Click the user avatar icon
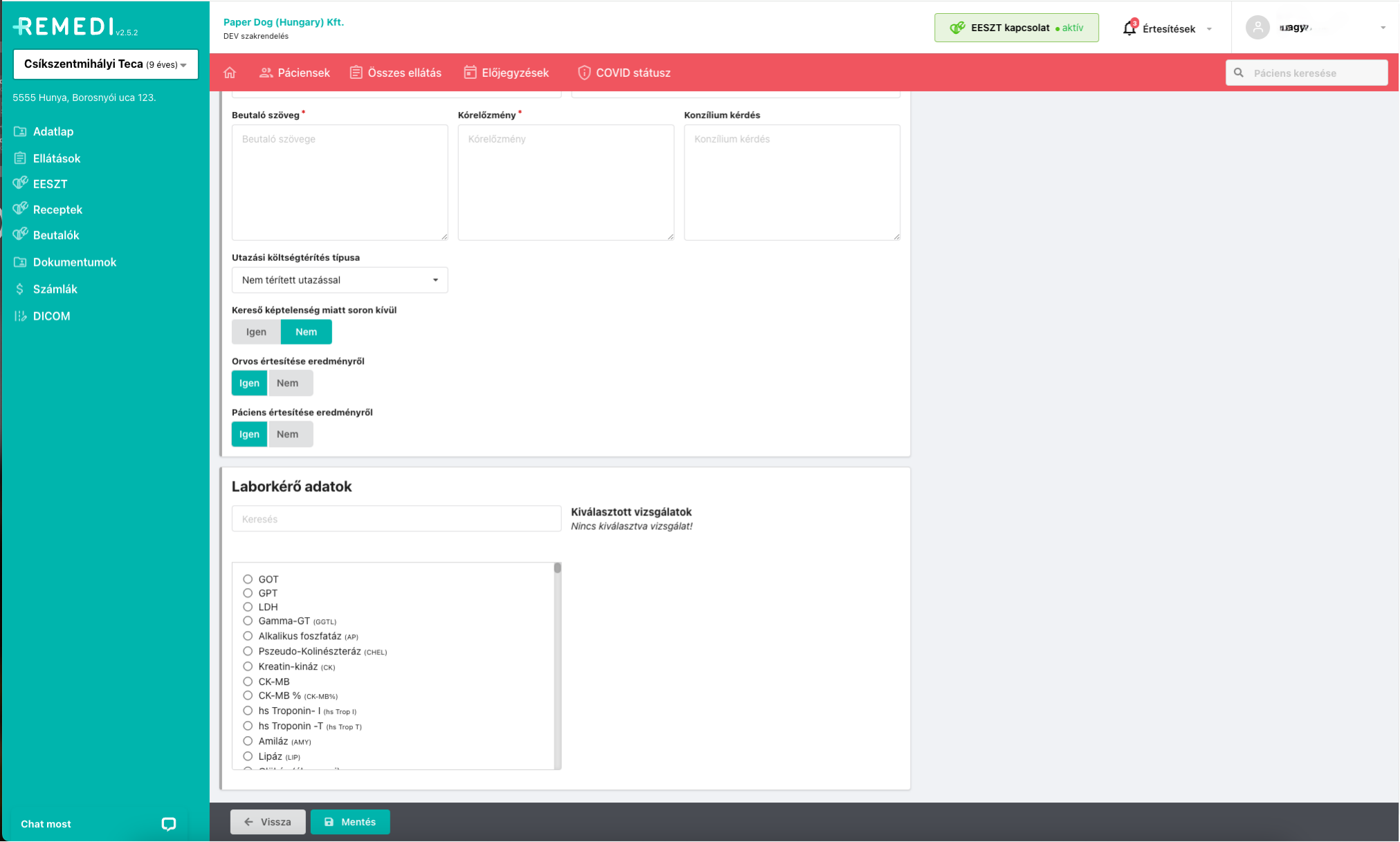The image size is (1400, 842). pos(1257,28)
